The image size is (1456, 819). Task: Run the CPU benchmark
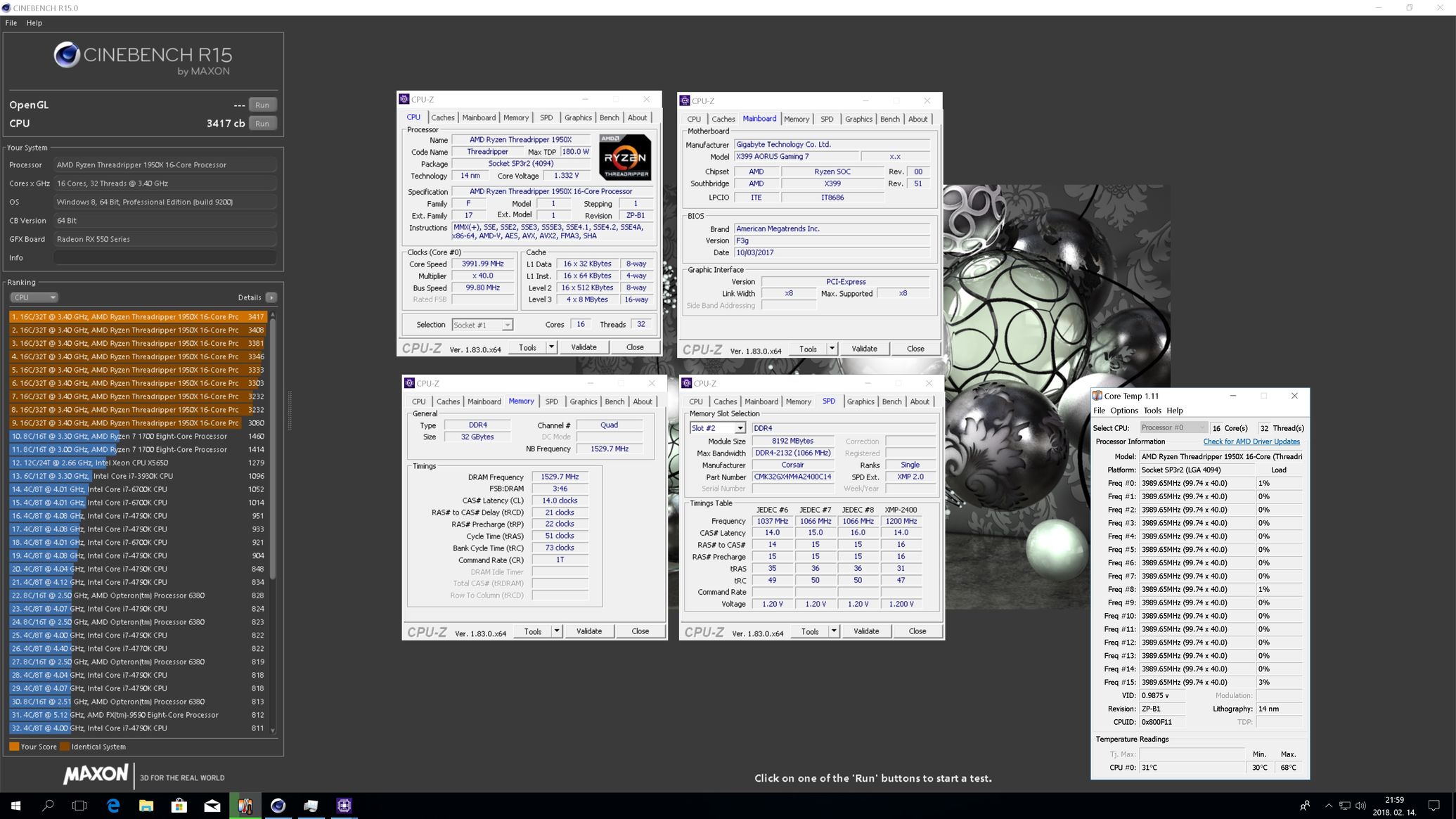262,123
